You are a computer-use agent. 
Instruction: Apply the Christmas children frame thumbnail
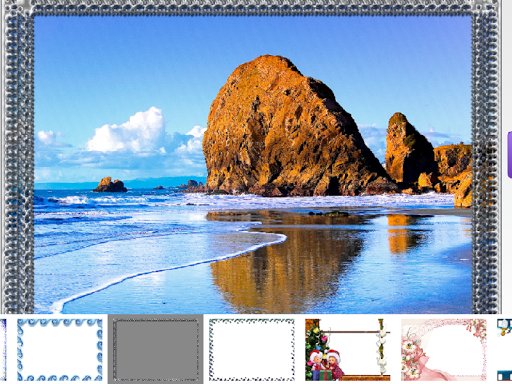pyautogui.click(x=348, y=350)
